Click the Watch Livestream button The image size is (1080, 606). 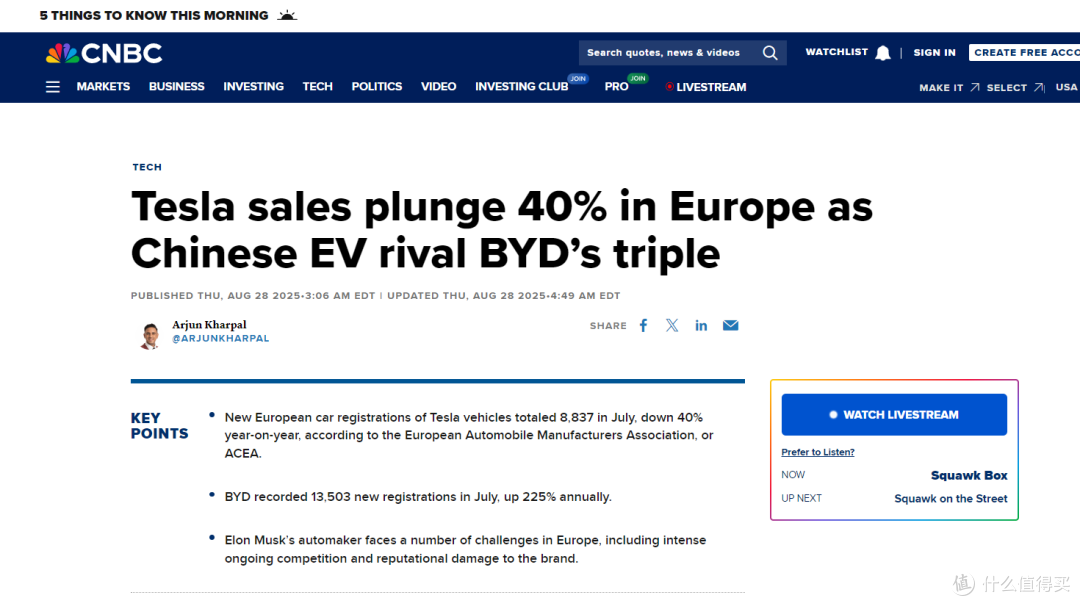pyautogui.click(x=894, y=415)
